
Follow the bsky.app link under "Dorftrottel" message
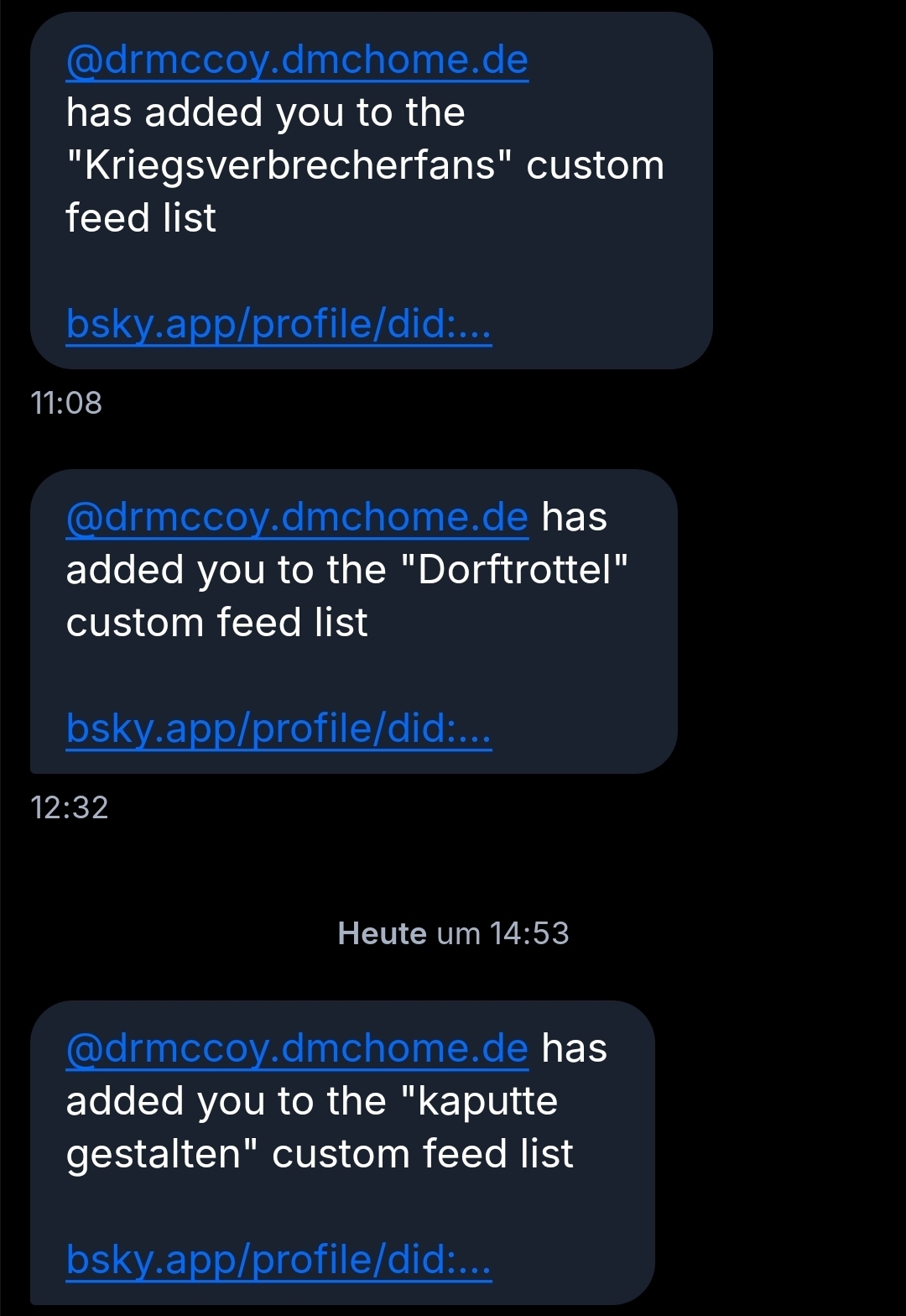pyautogui.click(x=279, y=728)
